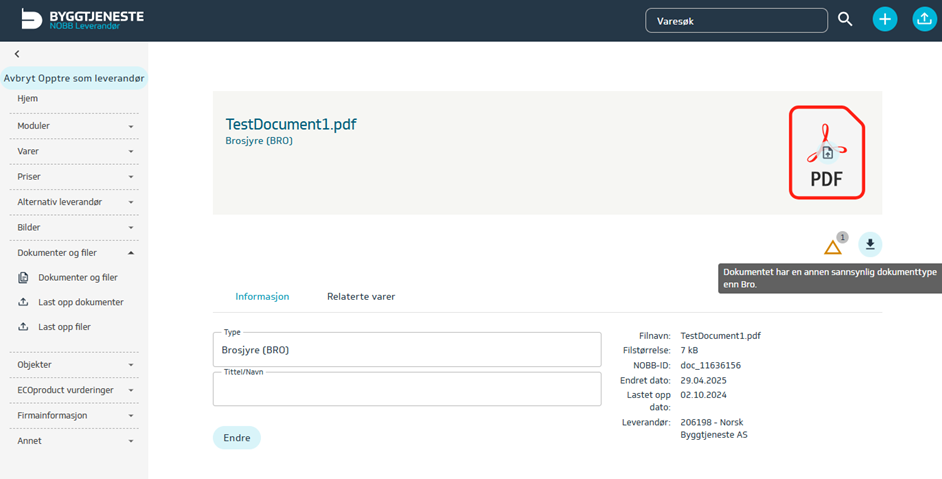942x479 pixels.
Task: Click the upload icon in top bar
Action: pos(924,19)
